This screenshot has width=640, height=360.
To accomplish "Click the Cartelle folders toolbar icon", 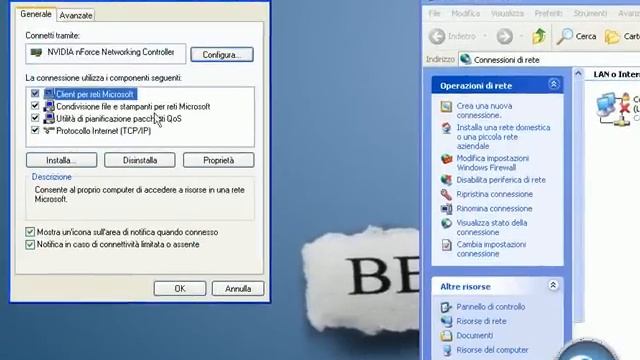I will click(612, 37).
